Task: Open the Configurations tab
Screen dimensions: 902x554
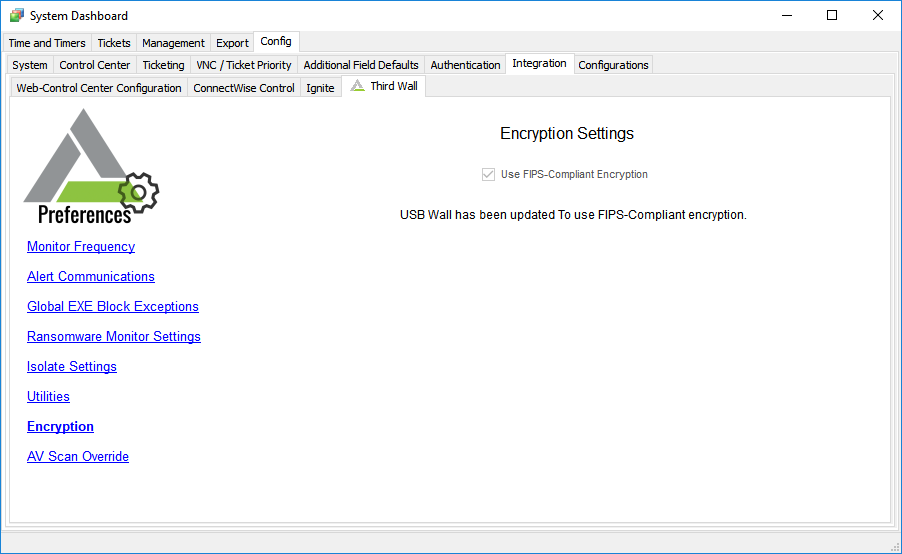Action: click(613, 65)
